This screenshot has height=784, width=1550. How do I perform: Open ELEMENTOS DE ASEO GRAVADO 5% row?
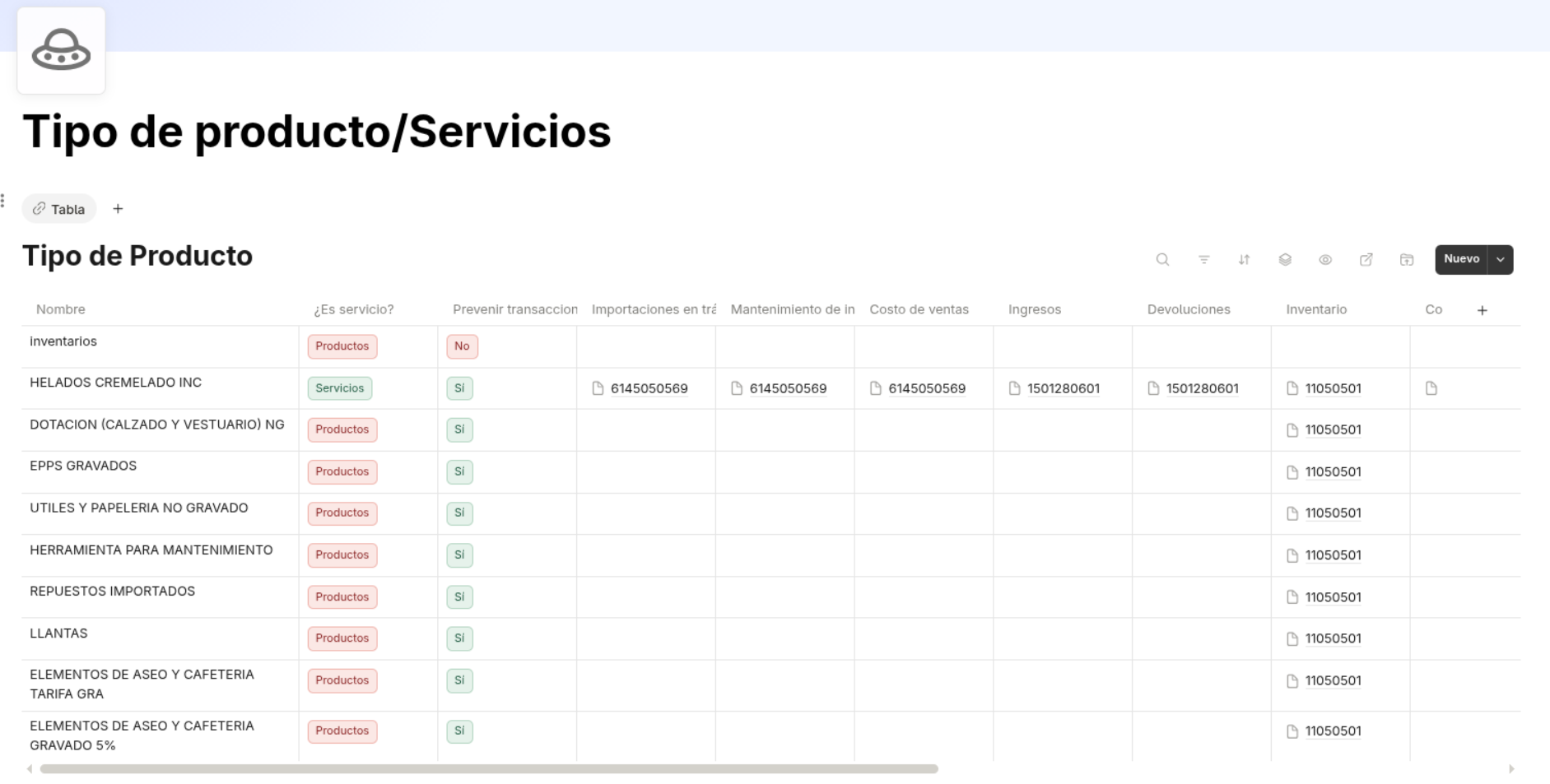point(142,735)
